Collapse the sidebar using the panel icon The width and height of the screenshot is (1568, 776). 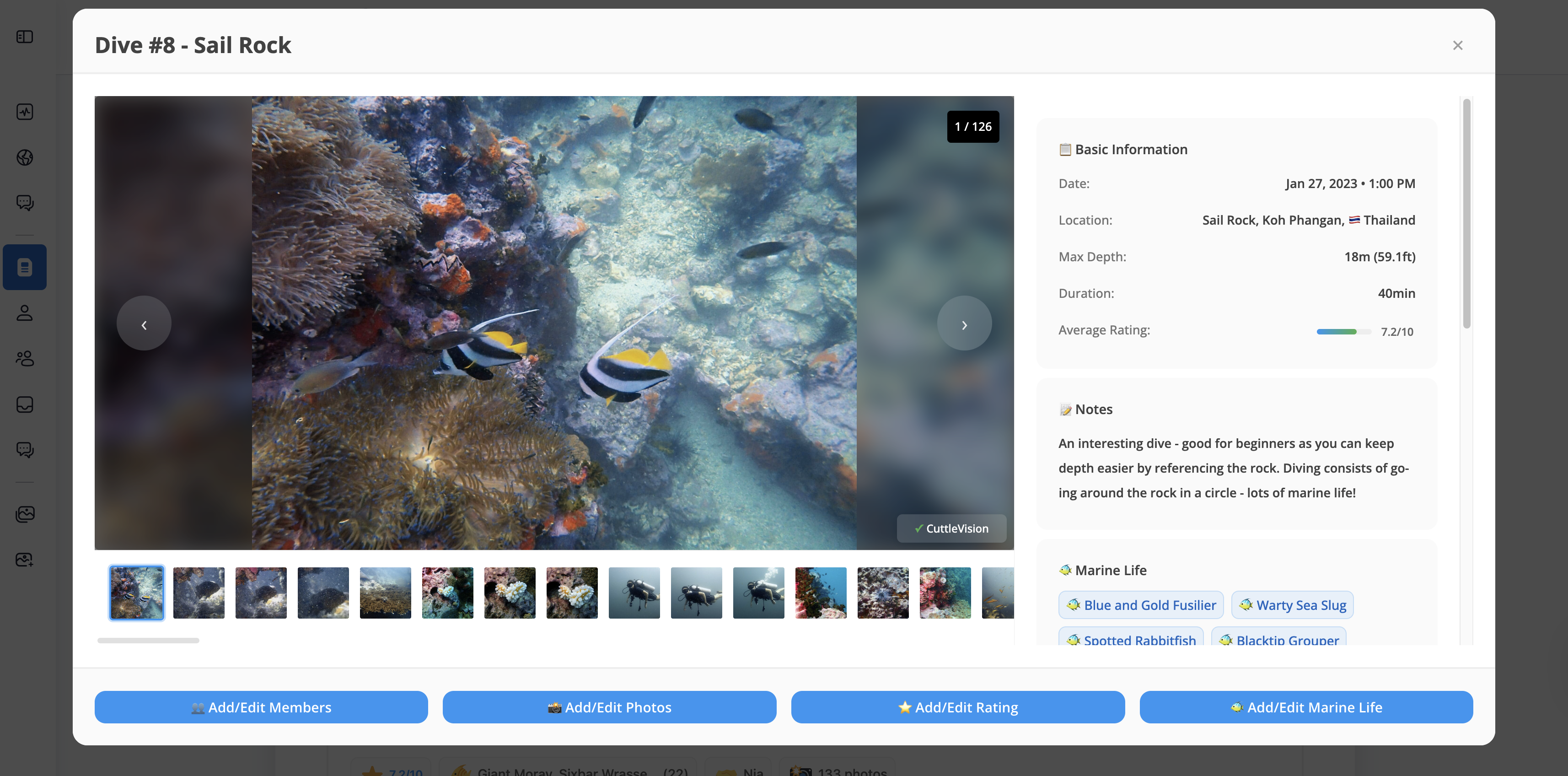click(x=25, y=37)
